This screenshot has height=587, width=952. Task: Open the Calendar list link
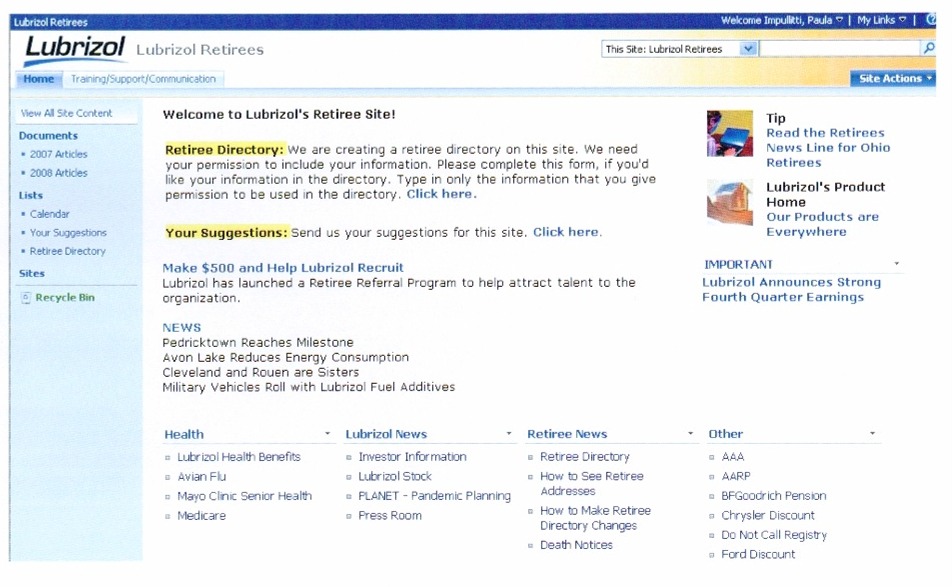point(50,214)
